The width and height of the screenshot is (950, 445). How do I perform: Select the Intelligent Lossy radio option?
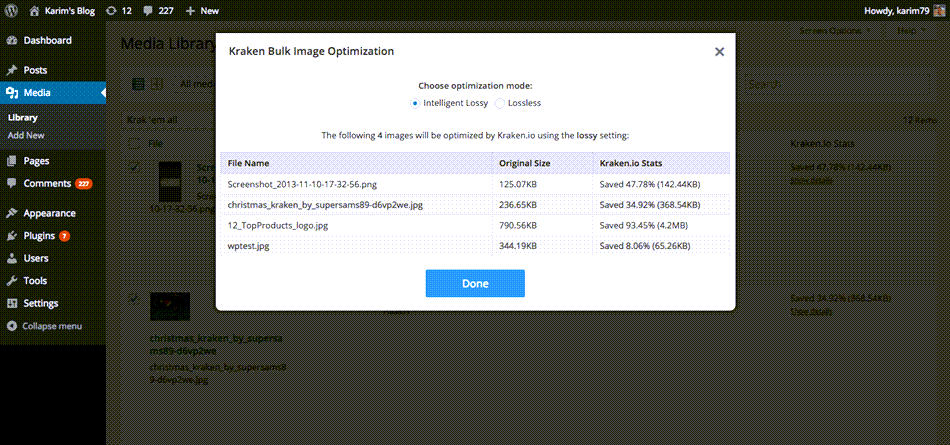[415, 103]
